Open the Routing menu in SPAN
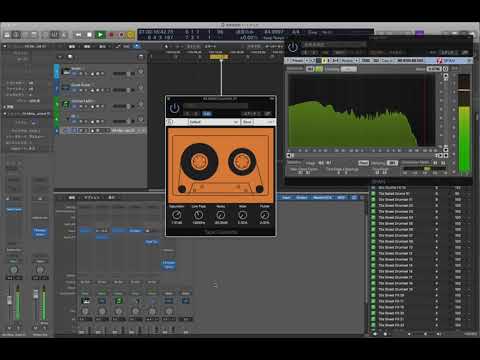Viewport: 480px width, 360px height. [x=347, y=60]
